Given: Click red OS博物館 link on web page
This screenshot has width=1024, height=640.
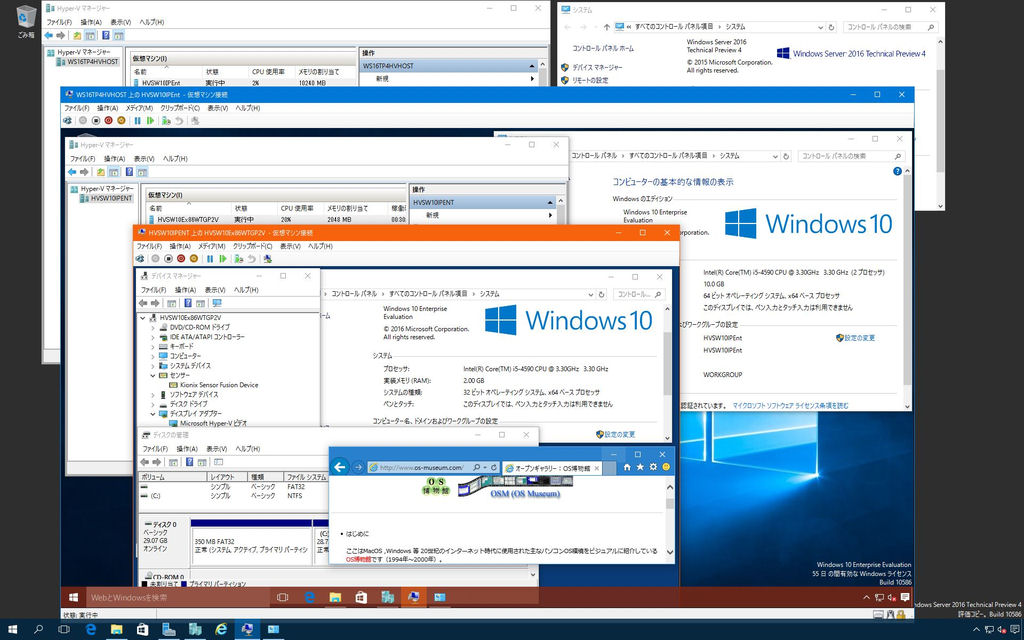Looking at the screenshot, I should tap(357, 560).
